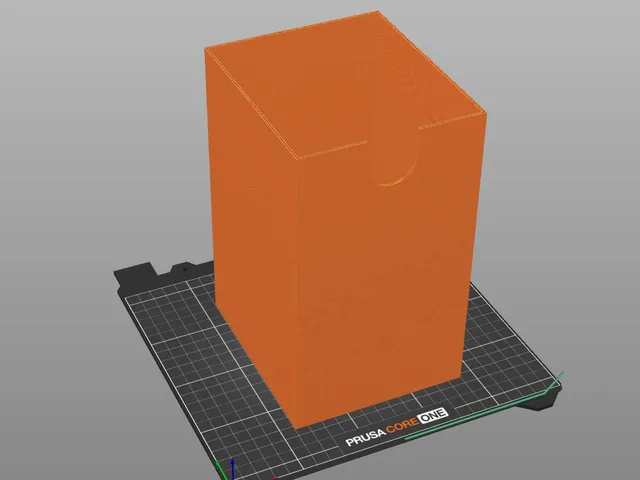Select the left side face of box
640x480 pixels.
pyautogui.click(x=253, y=229)
